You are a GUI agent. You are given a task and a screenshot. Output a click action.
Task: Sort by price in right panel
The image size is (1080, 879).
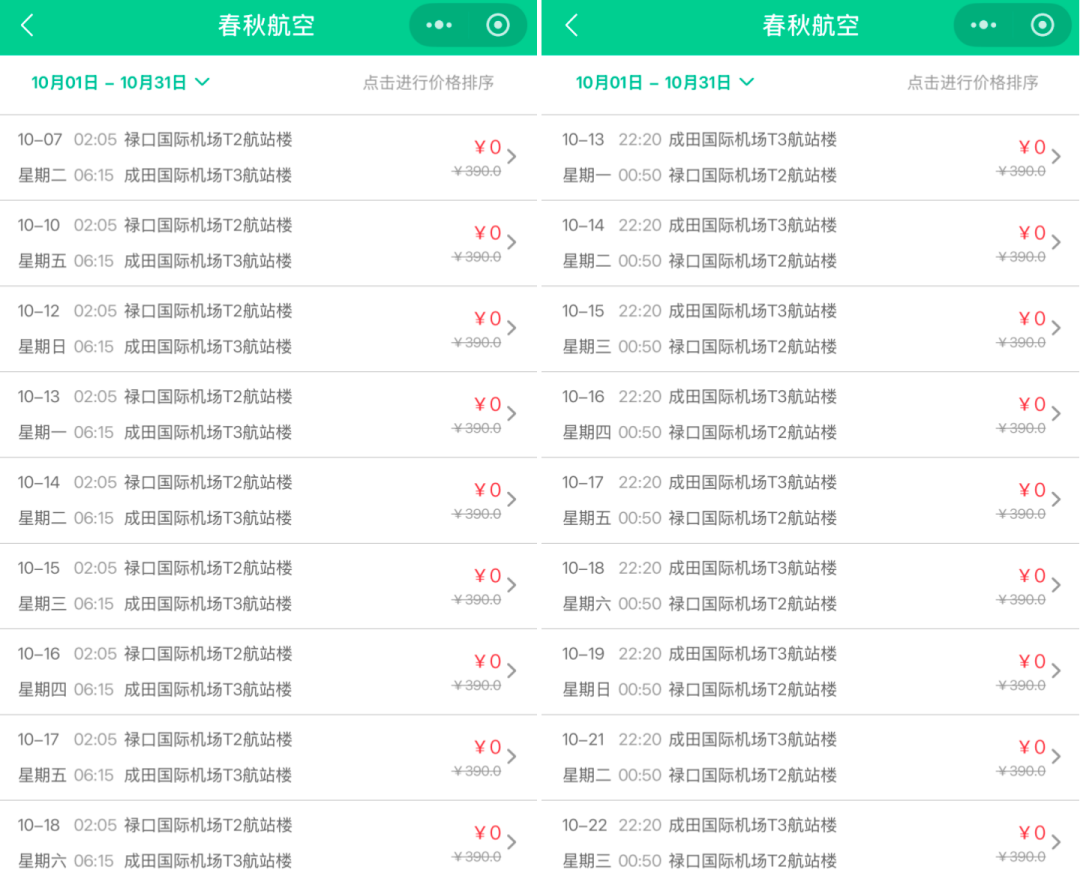pos(973,83)
